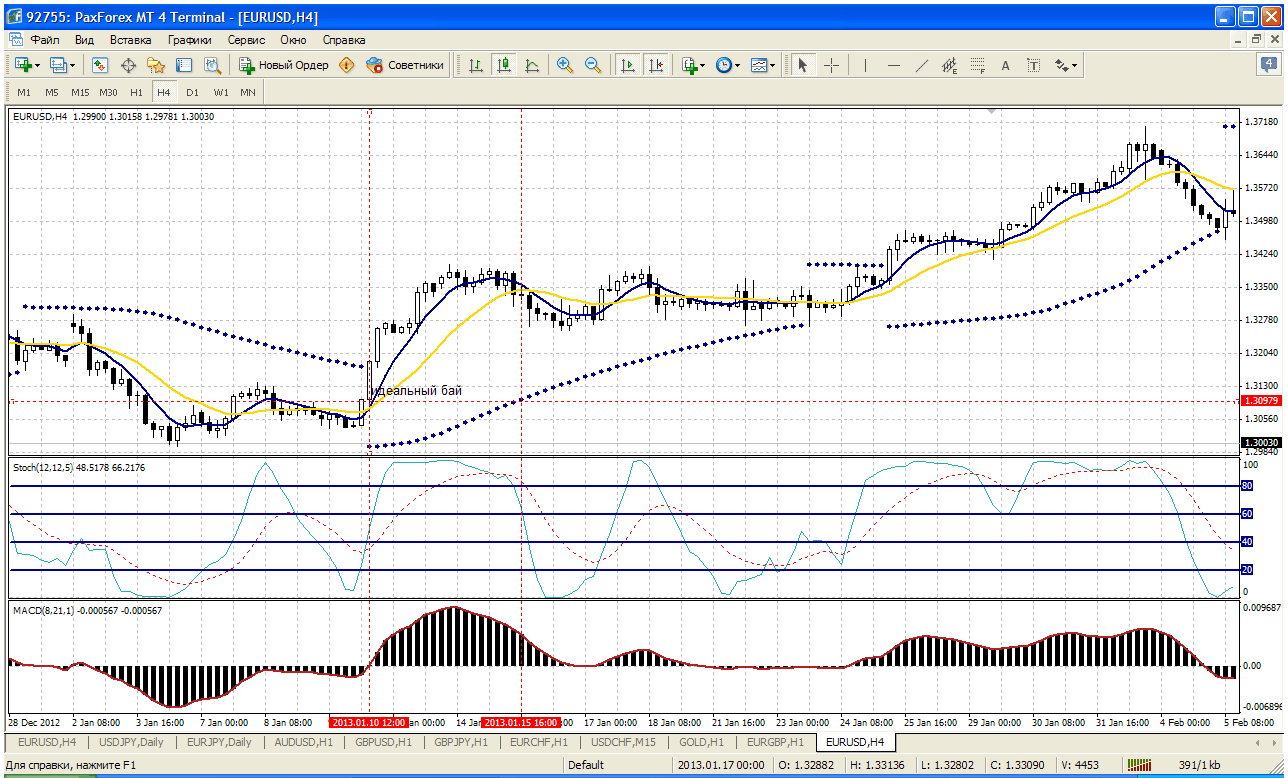
Task: Open the Сервис menu
Action: [x=246, y=40]
